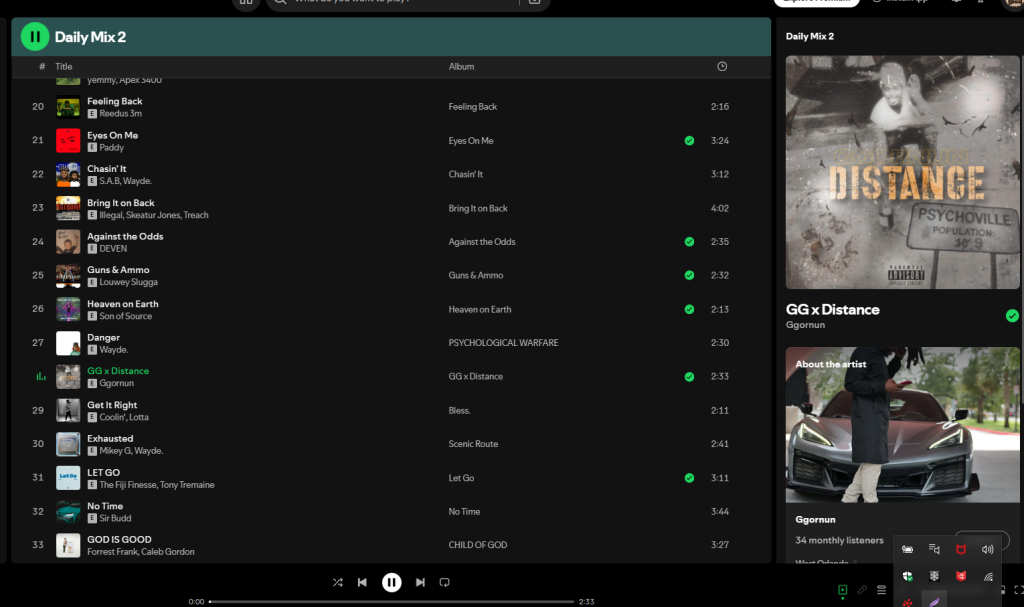Toggle shuffle in the player controls
Image resolution: width=1024 pixels, height=607 pixels.
[338, 582]
